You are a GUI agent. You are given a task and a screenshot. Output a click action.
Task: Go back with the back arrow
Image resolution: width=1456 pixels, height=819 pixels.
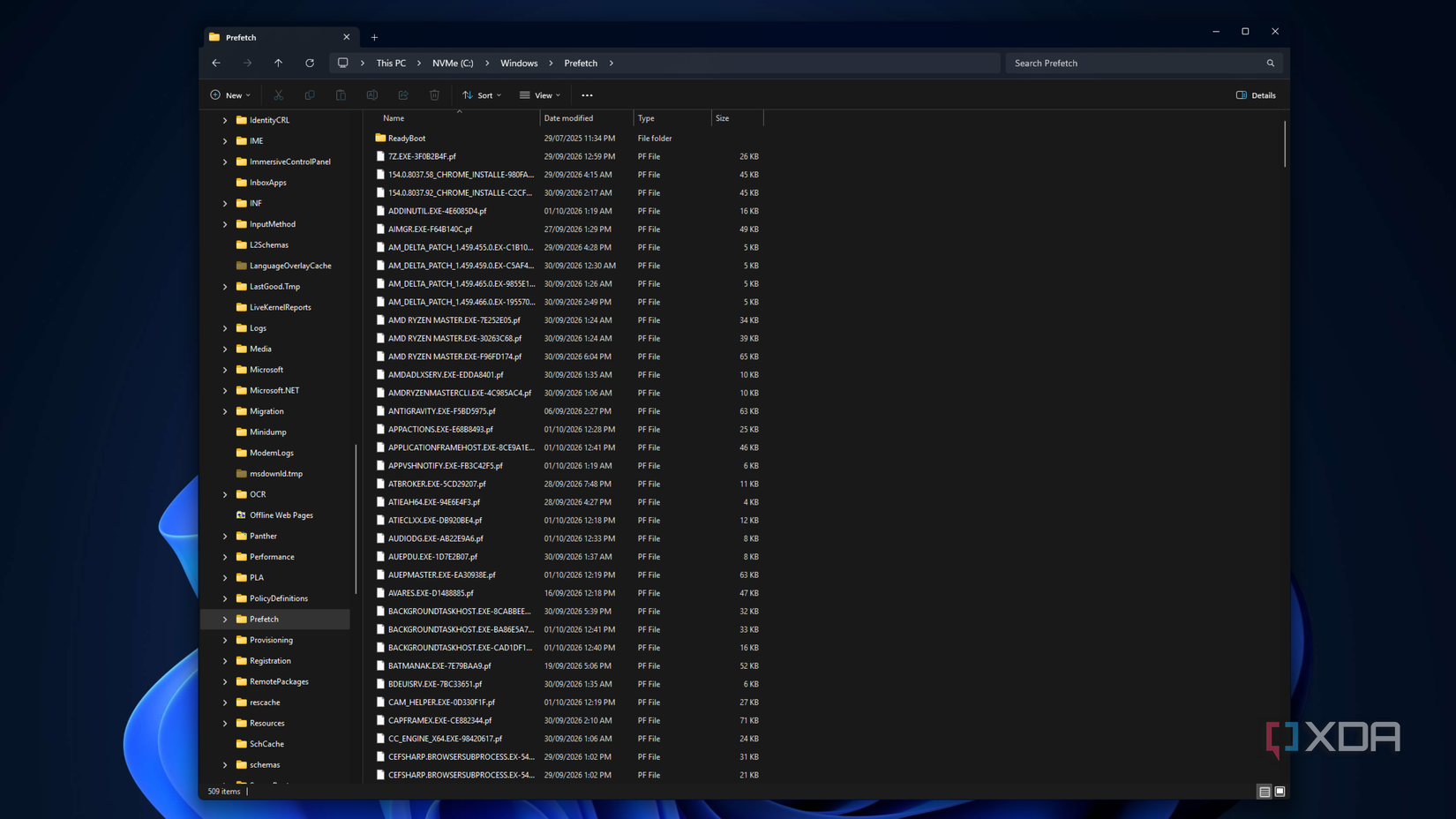[x=216, y=63]
